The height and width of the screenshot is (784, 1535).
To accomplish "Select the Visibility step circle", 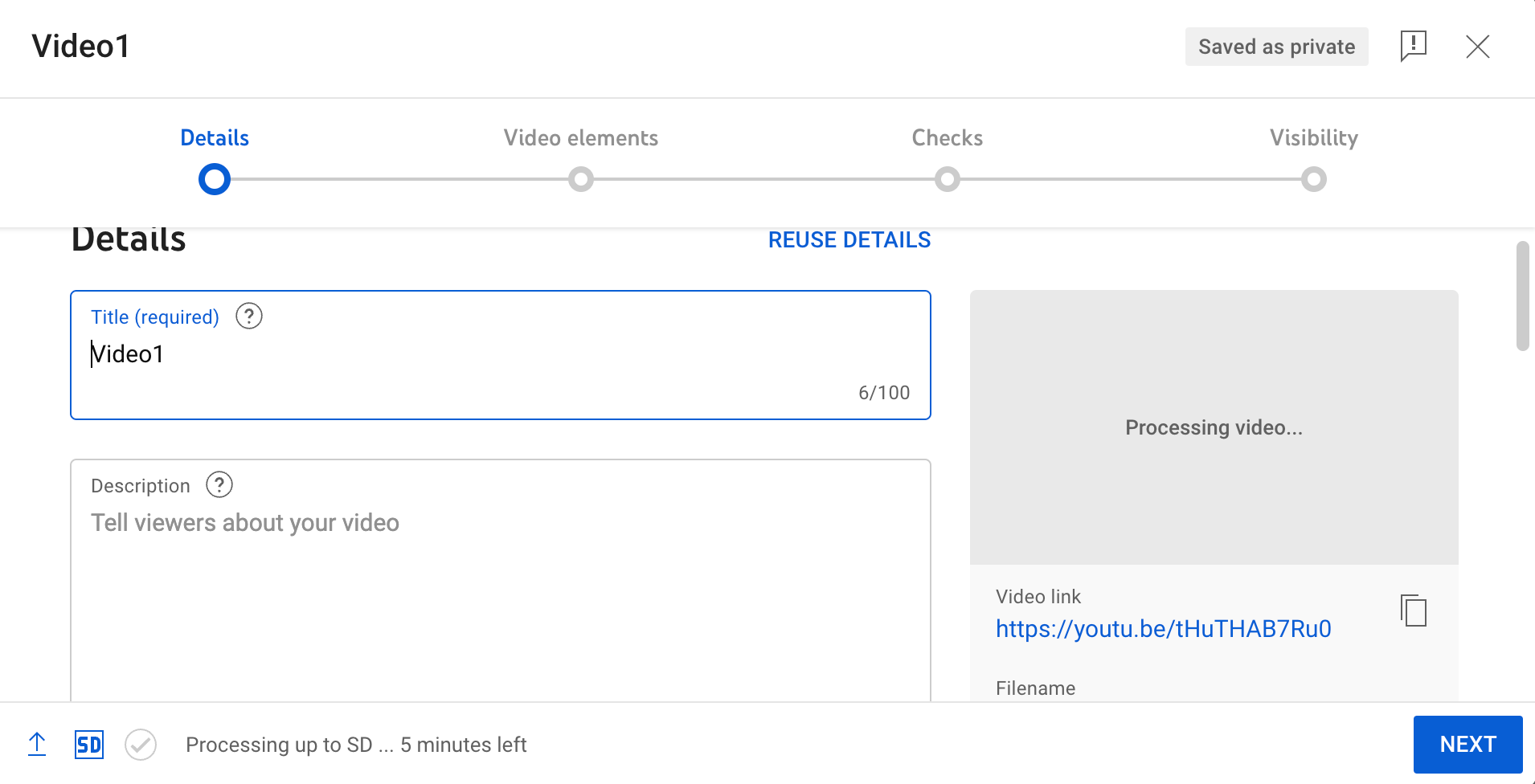I will click(1314, 179).
